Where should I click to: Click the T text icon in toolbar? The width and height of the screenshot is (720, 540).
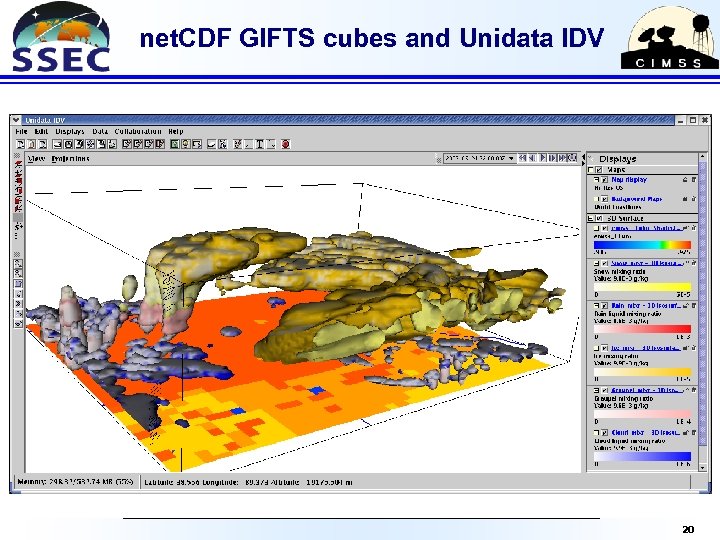click(x=259, y=144)
